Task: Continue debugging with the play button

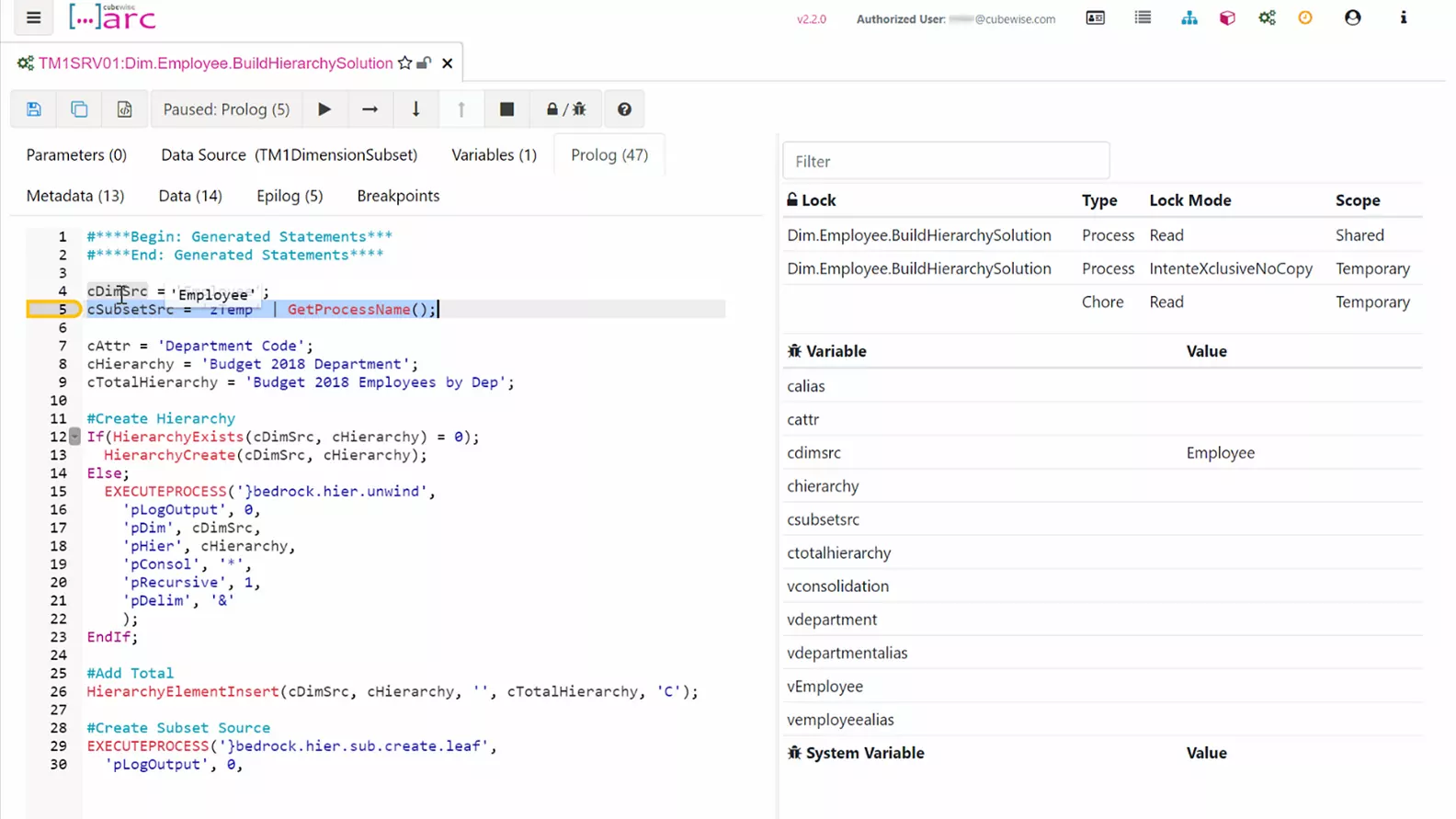Action: pos(324,109)
